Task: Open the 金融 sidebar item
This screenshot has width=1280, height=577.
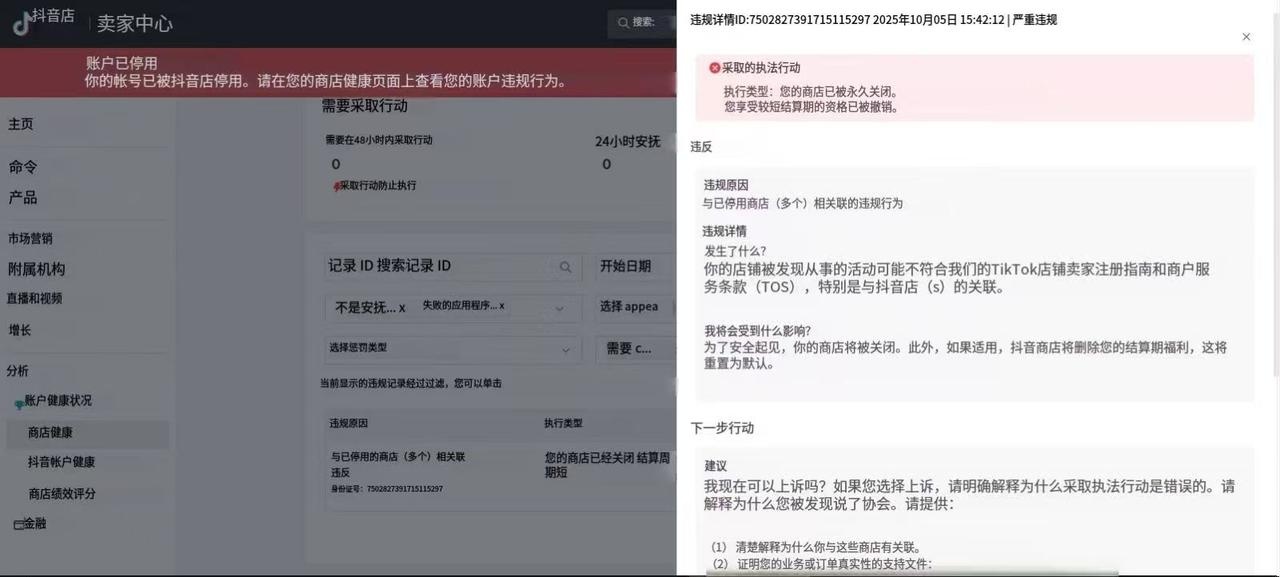Action: click(35, 523)
